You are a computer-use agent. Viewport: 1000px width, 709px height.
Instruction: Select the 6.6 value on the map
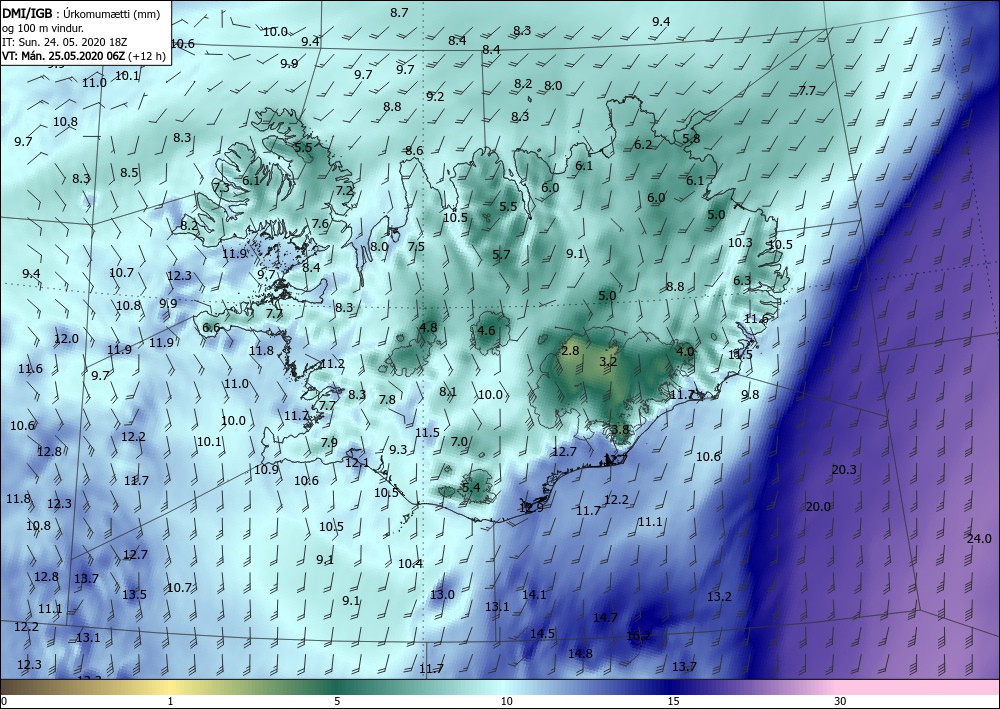pos(211,328)
